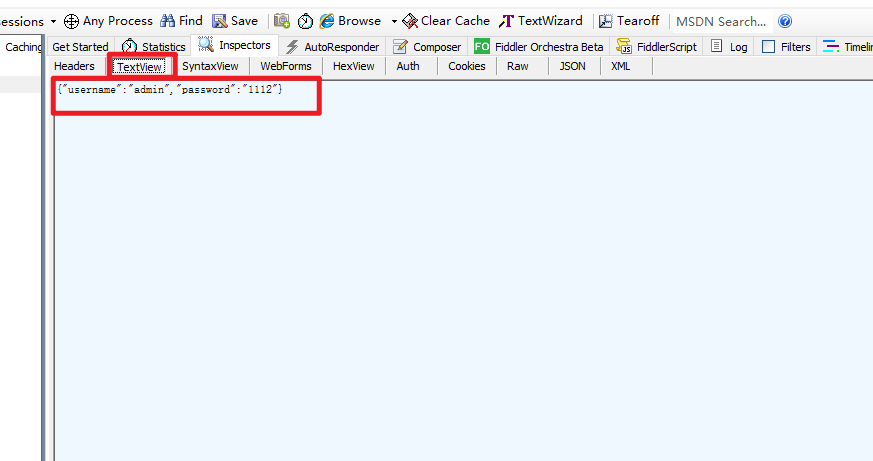This screenshot has width=873, height=461.
Task: Switch to the Log tab
Action: tap(729, 47)
